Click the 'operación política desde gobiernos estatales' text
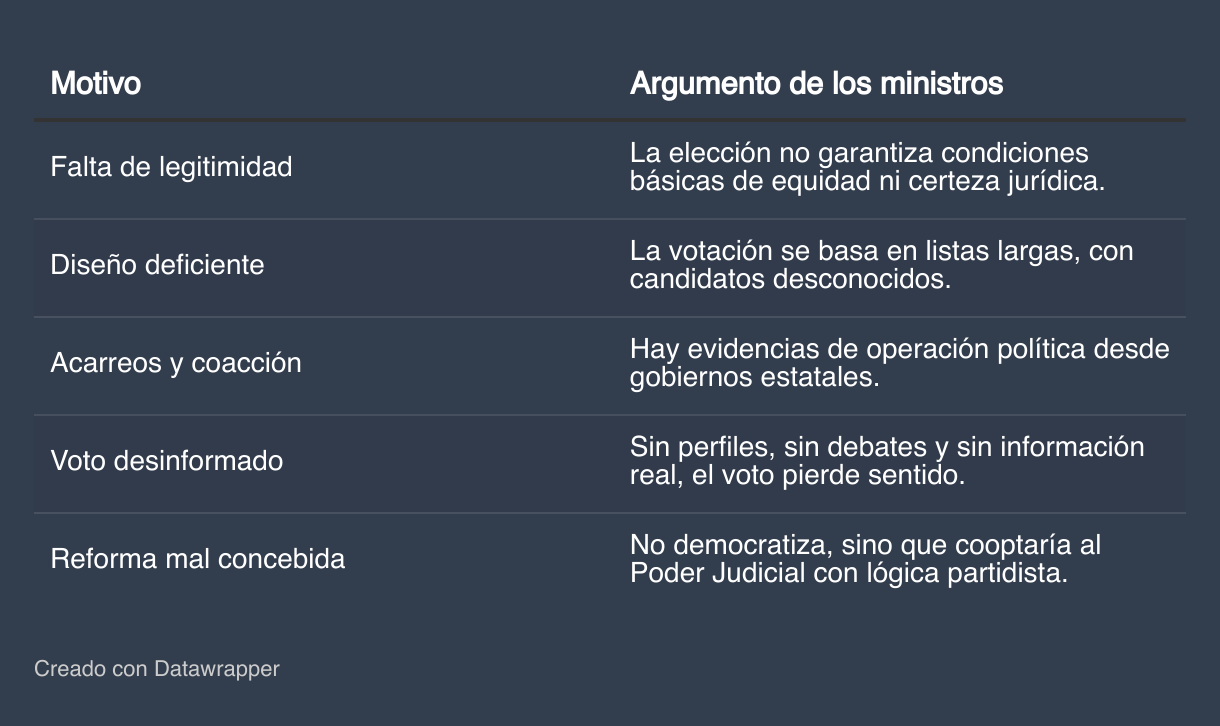This screenshot has height=726, width=1220. pyautogui.click(x=899, y=363)
